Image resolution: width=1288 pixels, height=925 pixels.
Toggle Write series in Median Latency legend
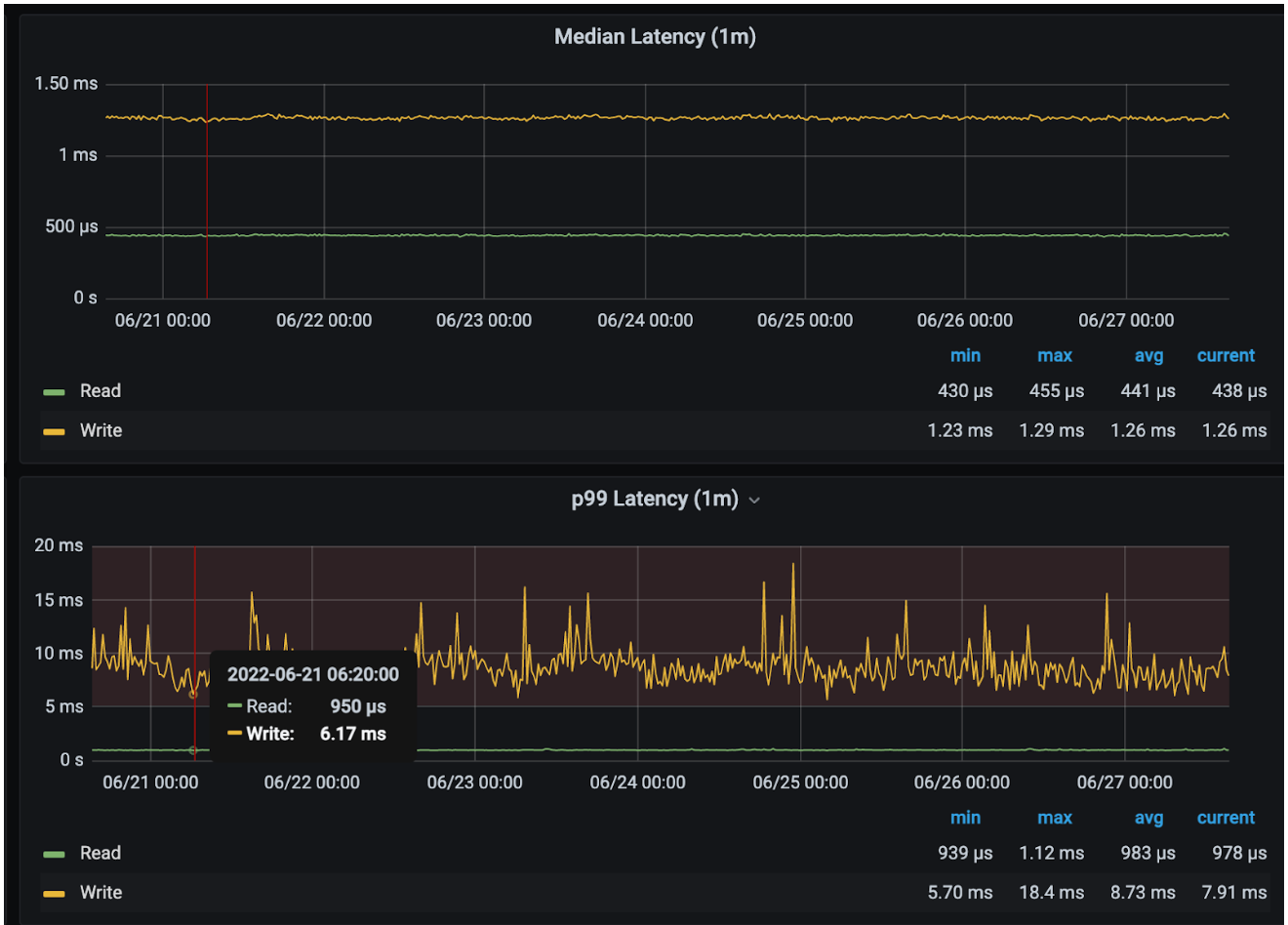101,431
